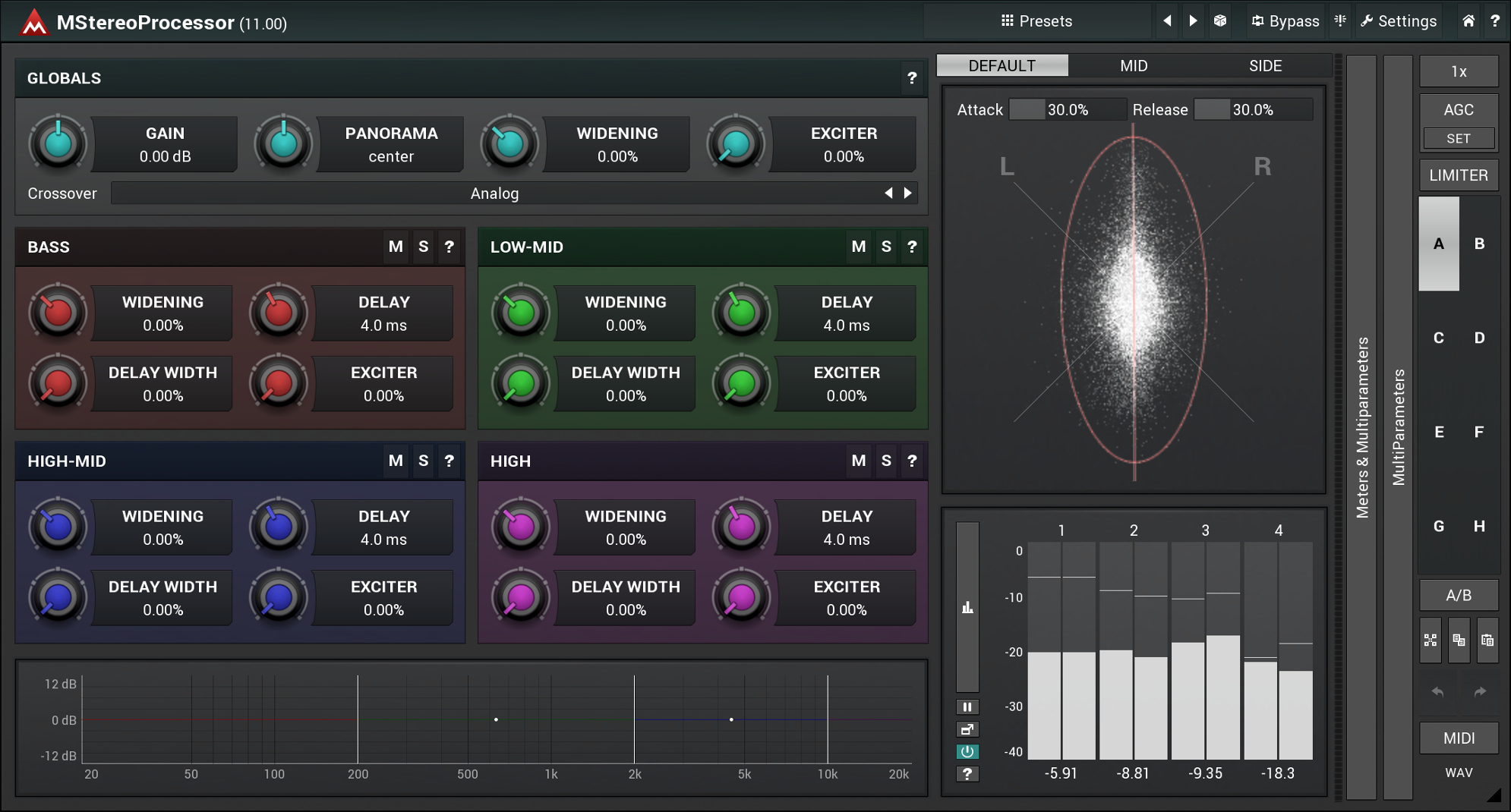Click the paste settings icon
This screenshot has width=1511, height=812.
pyautogui.click(x=1487, y=640)
